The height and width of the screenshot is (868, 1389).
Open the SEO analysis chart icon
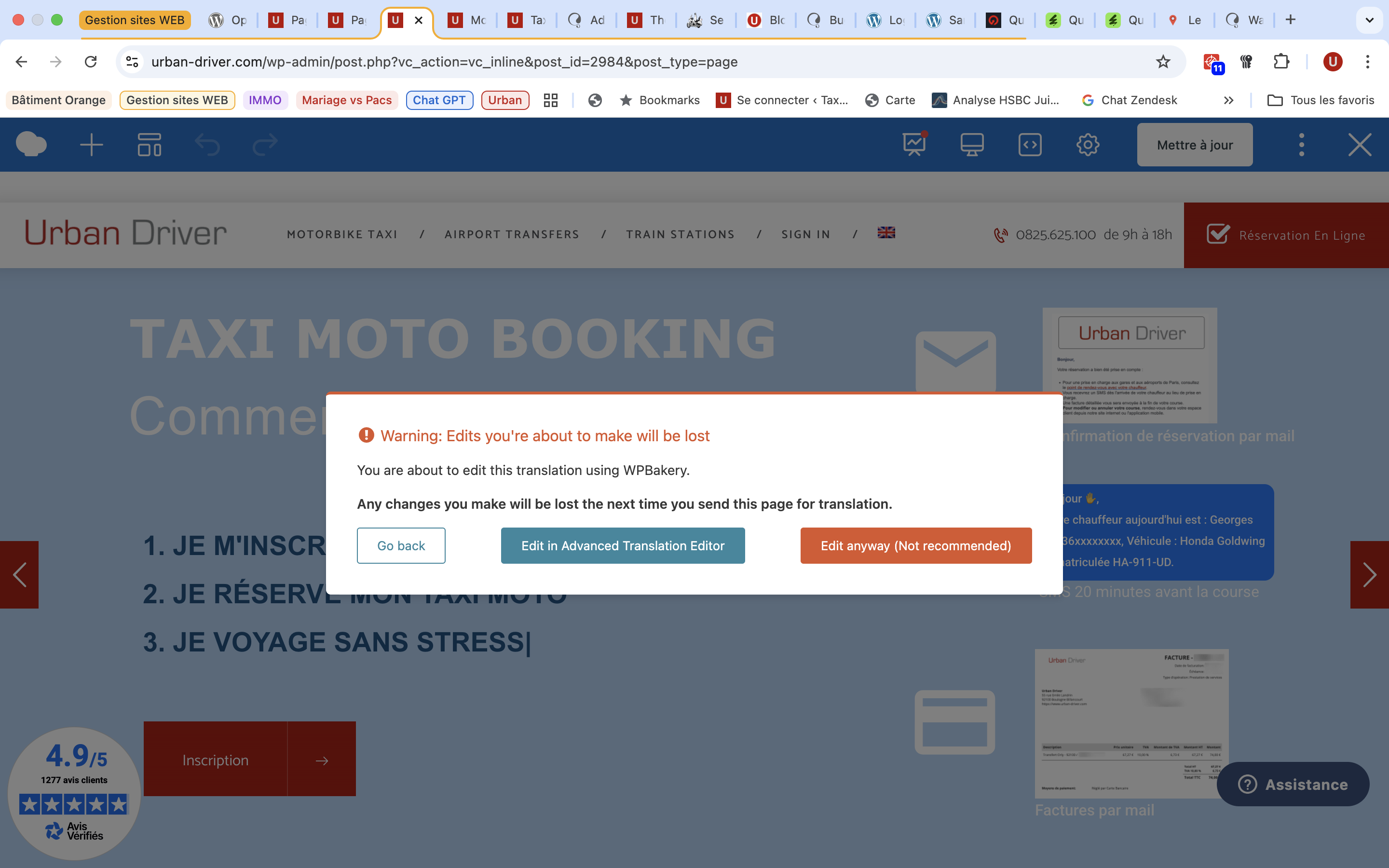point(914,144)
